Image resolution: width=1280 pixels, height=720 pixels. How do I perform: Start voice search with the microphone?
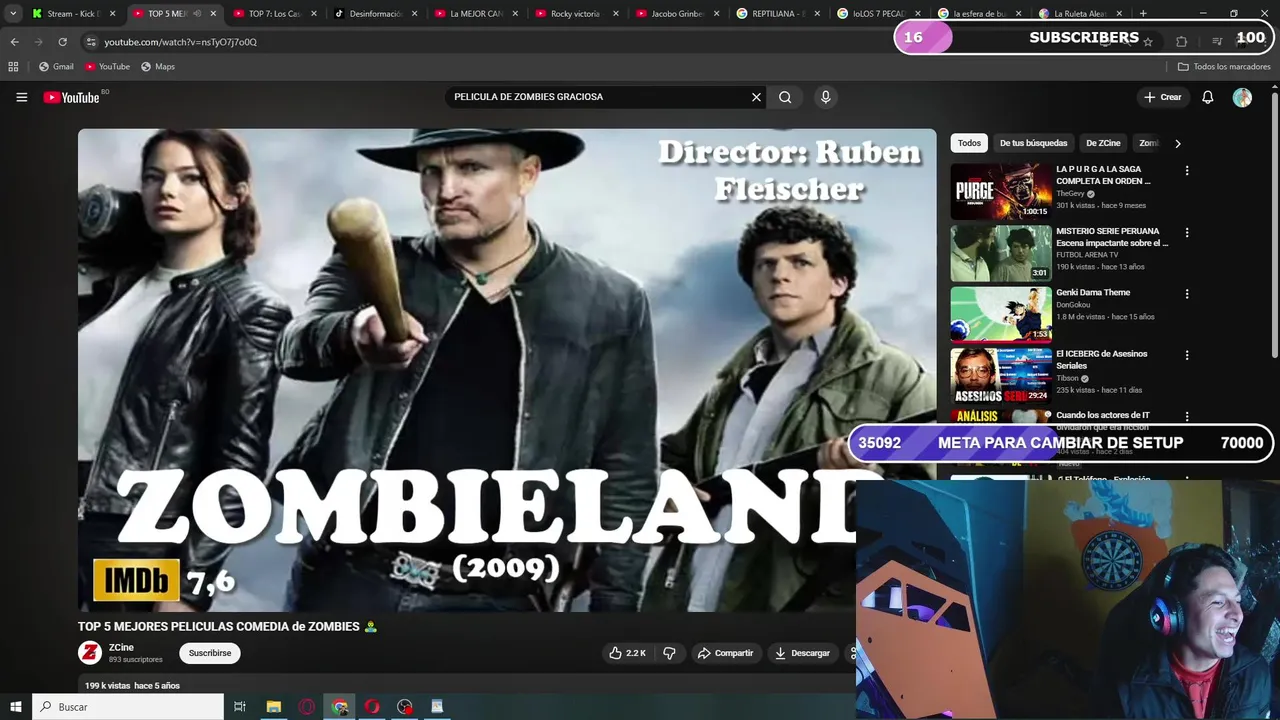pyautogui.click(x=825, y=97)
